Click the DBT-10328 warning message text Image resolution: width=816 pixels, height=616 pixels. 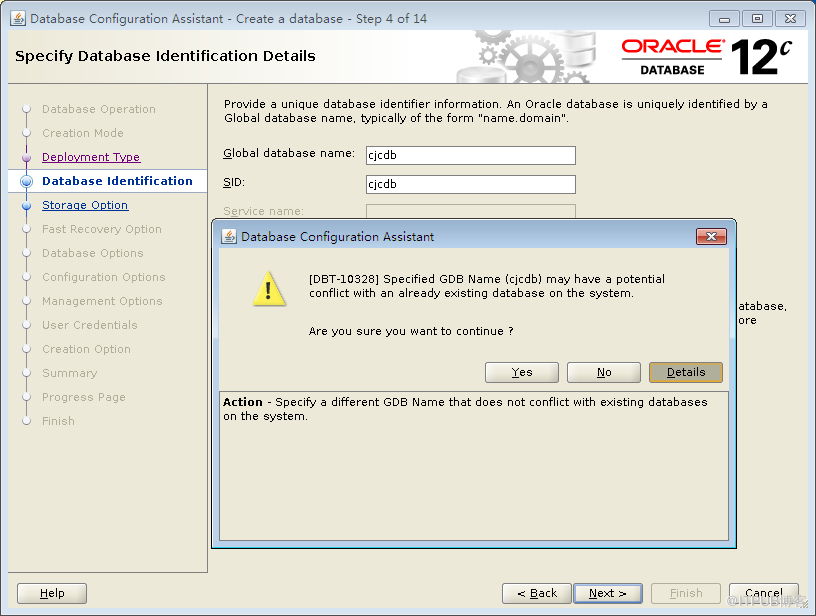487,286
